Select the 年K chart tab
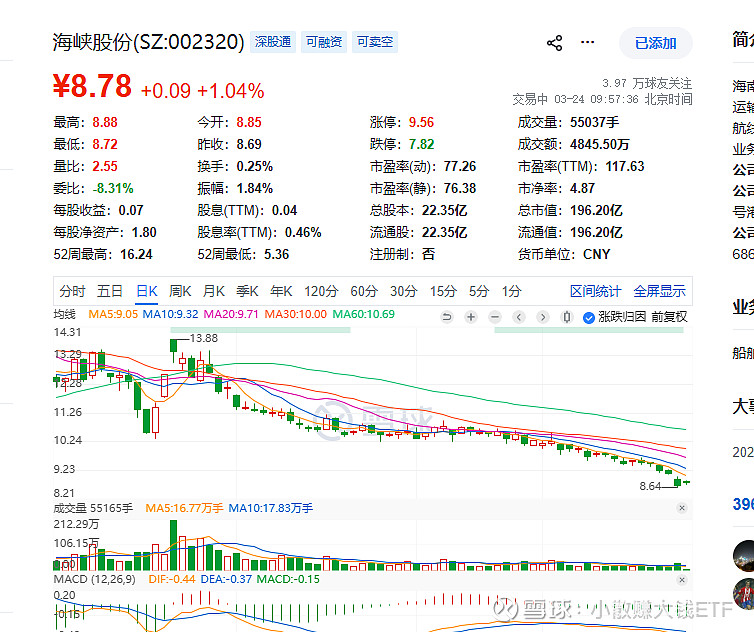 (x=281, y=291)
